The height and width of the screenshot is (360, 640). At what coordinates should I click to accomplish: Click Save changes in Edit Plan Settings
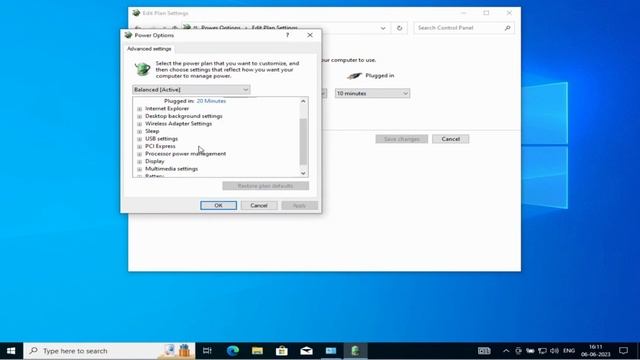[x=402, y=139]
